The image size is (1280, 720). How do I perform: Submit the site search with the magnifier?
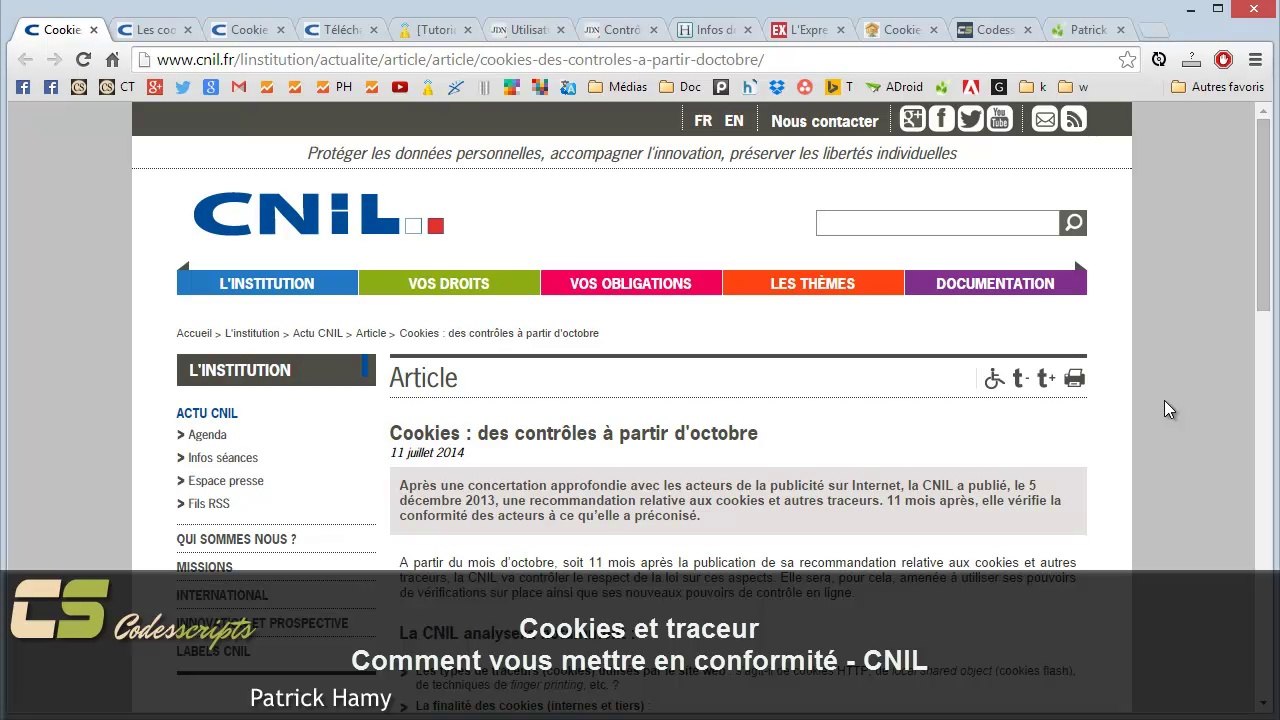point(1073,223)
